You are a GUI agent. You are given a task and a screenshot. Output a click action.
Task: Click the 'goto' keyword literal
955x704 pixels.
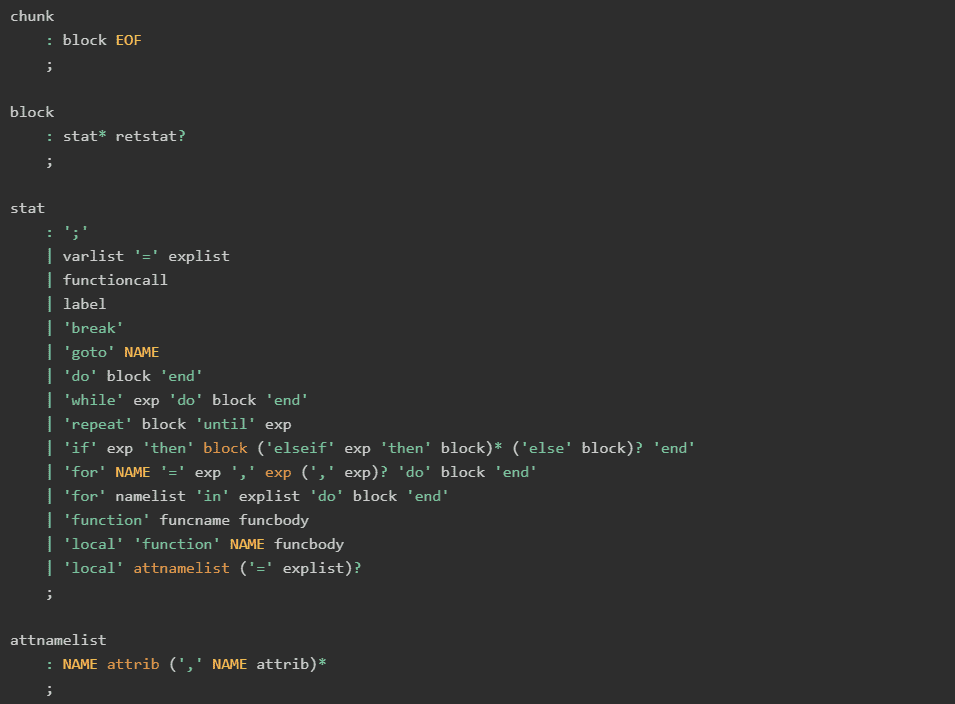tap(89, 352)
